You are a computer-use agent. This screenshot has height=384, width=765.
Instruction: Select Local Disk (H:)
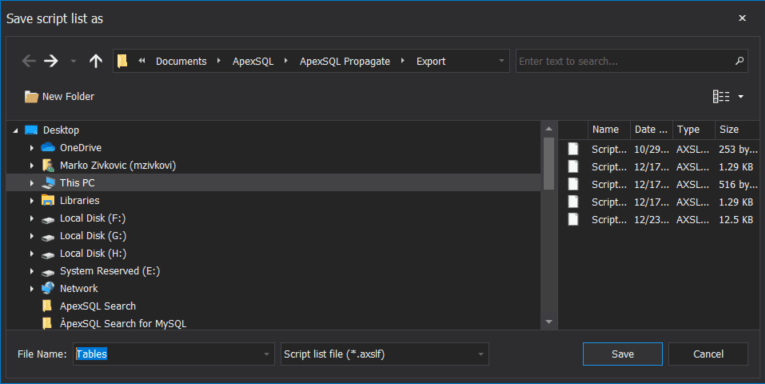coord(93,253)
